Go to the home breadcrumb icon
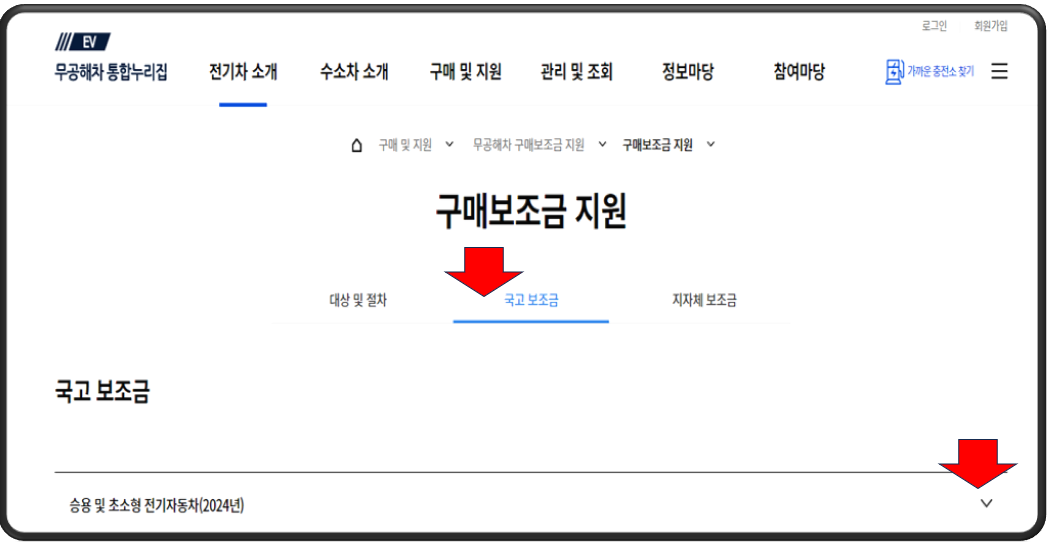Screen dimensions: 1054x542 357,145
